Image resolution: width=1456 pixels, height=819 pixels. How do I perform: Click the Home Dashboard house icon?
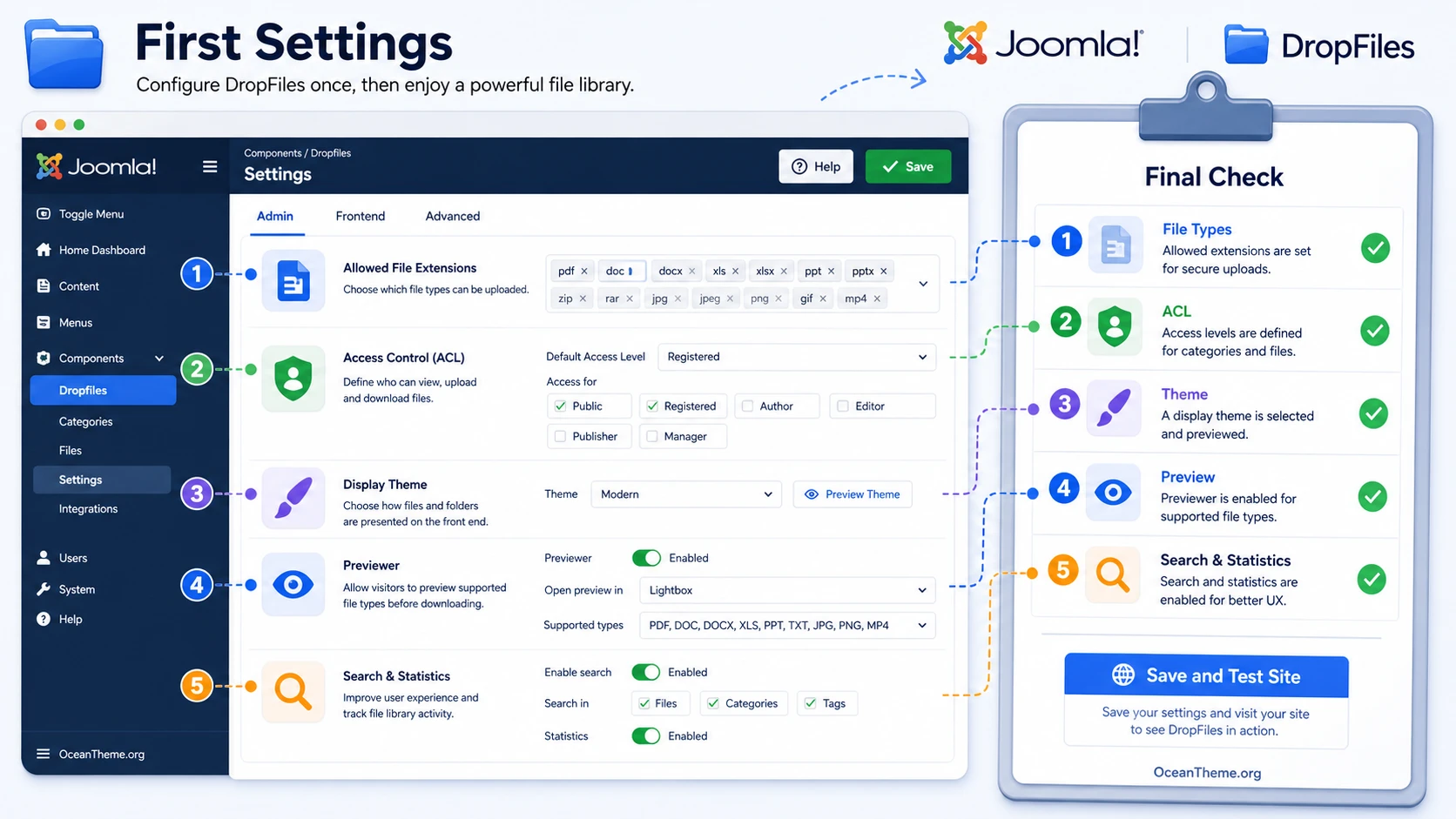[44, 250]
